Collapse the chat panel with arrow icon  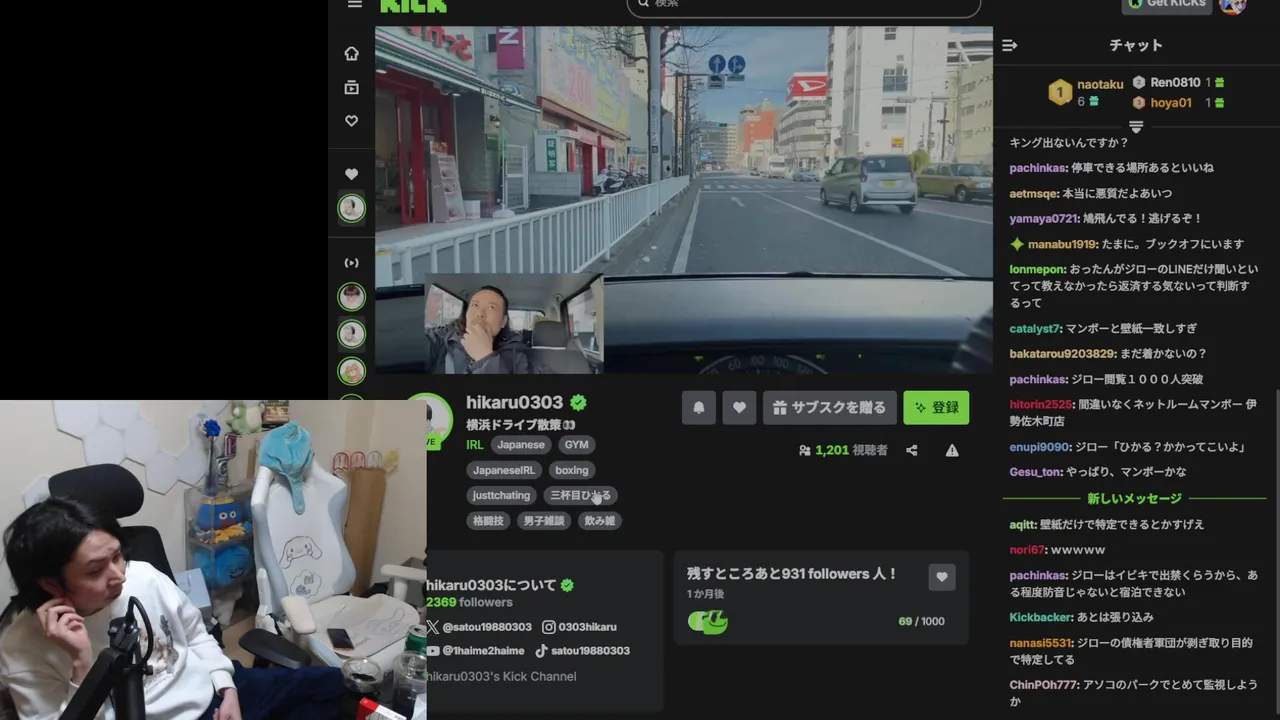(1010, 45)
